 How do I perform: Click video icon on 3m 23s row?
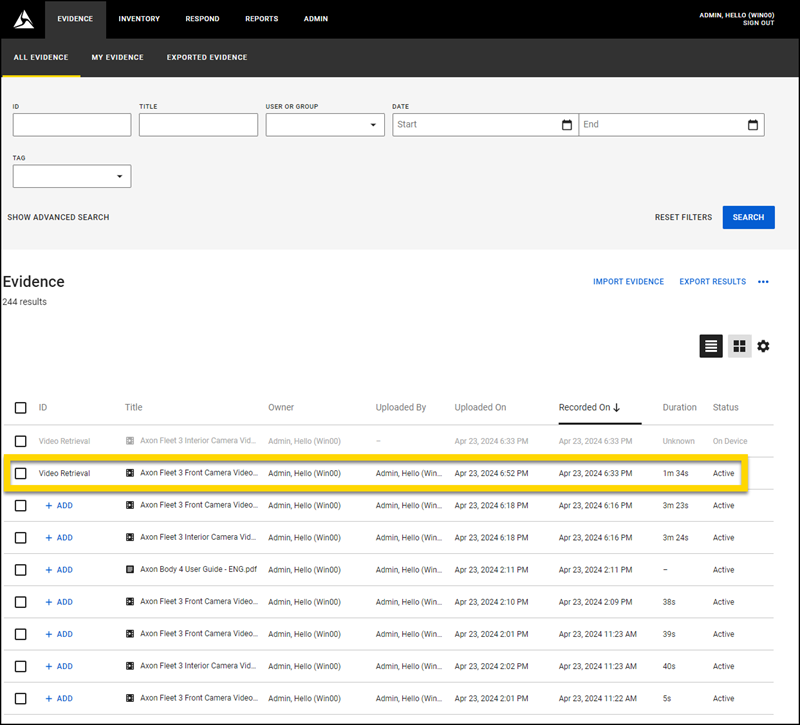click(x=130, y=505)
